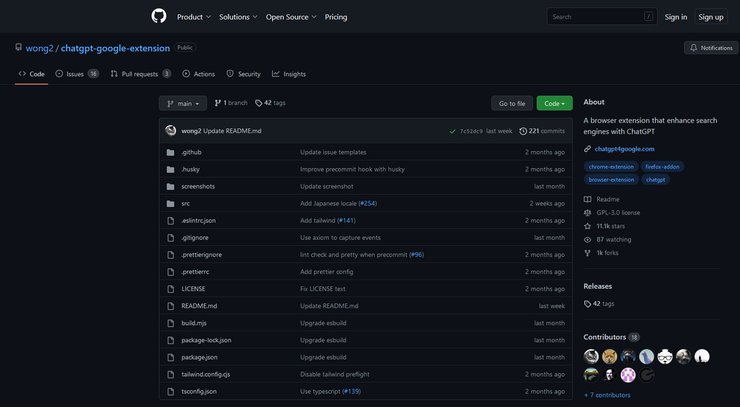Click the chrome-extension topic tag
This screenshot has height=407, width=740.
click(x=611, y=166)
